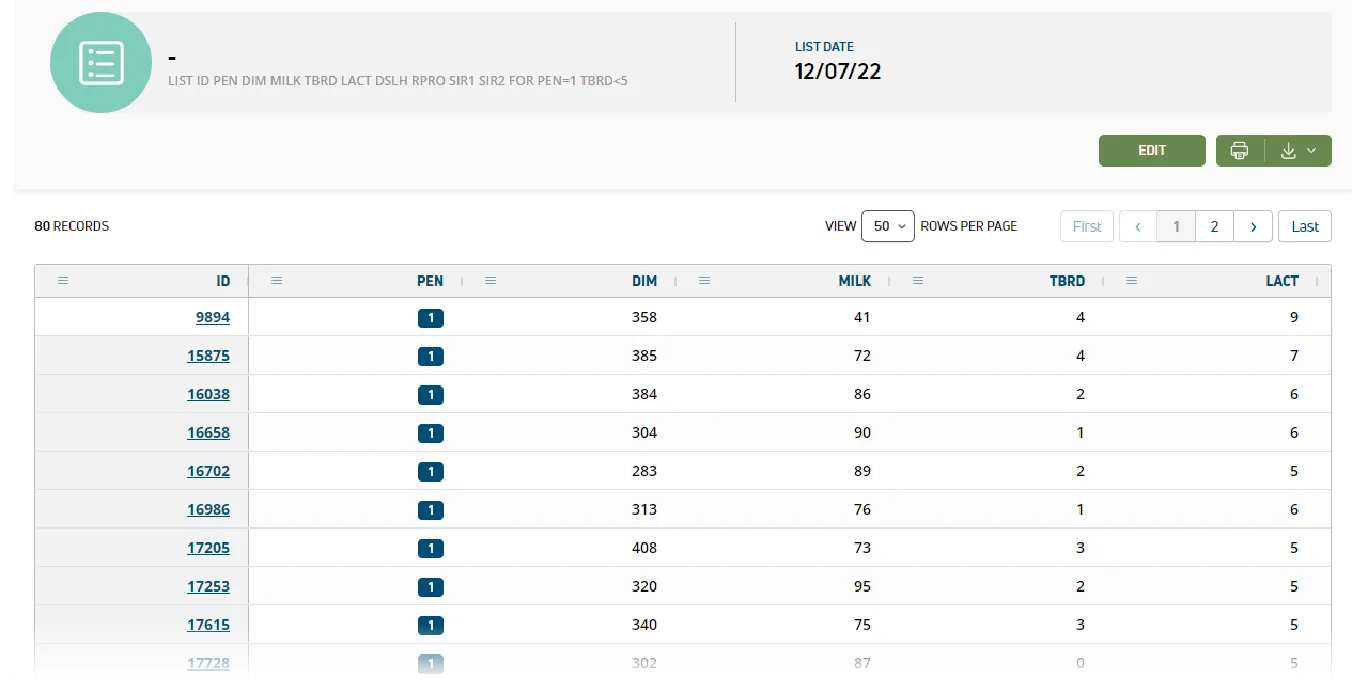Open cow record 16702
The height and width of the screenshot is (694, 1352).
coord(208,471)
